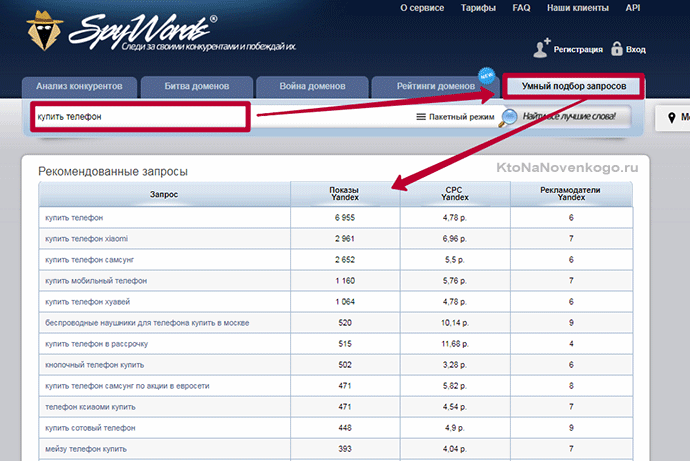
Task: Click query 'купить телефон xiaomi'
Action: point(86,239)
